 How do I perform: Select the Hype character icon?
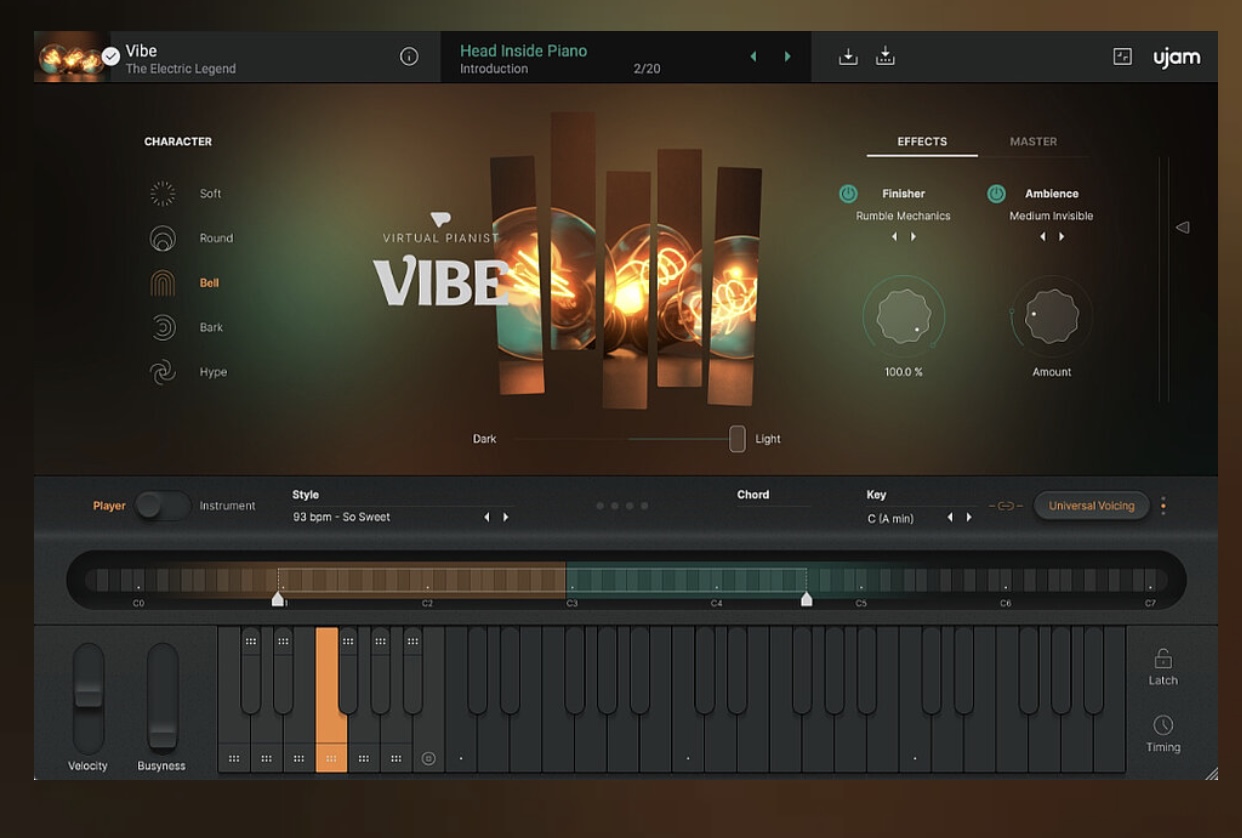pyautogui.click(x=162, y=372)
